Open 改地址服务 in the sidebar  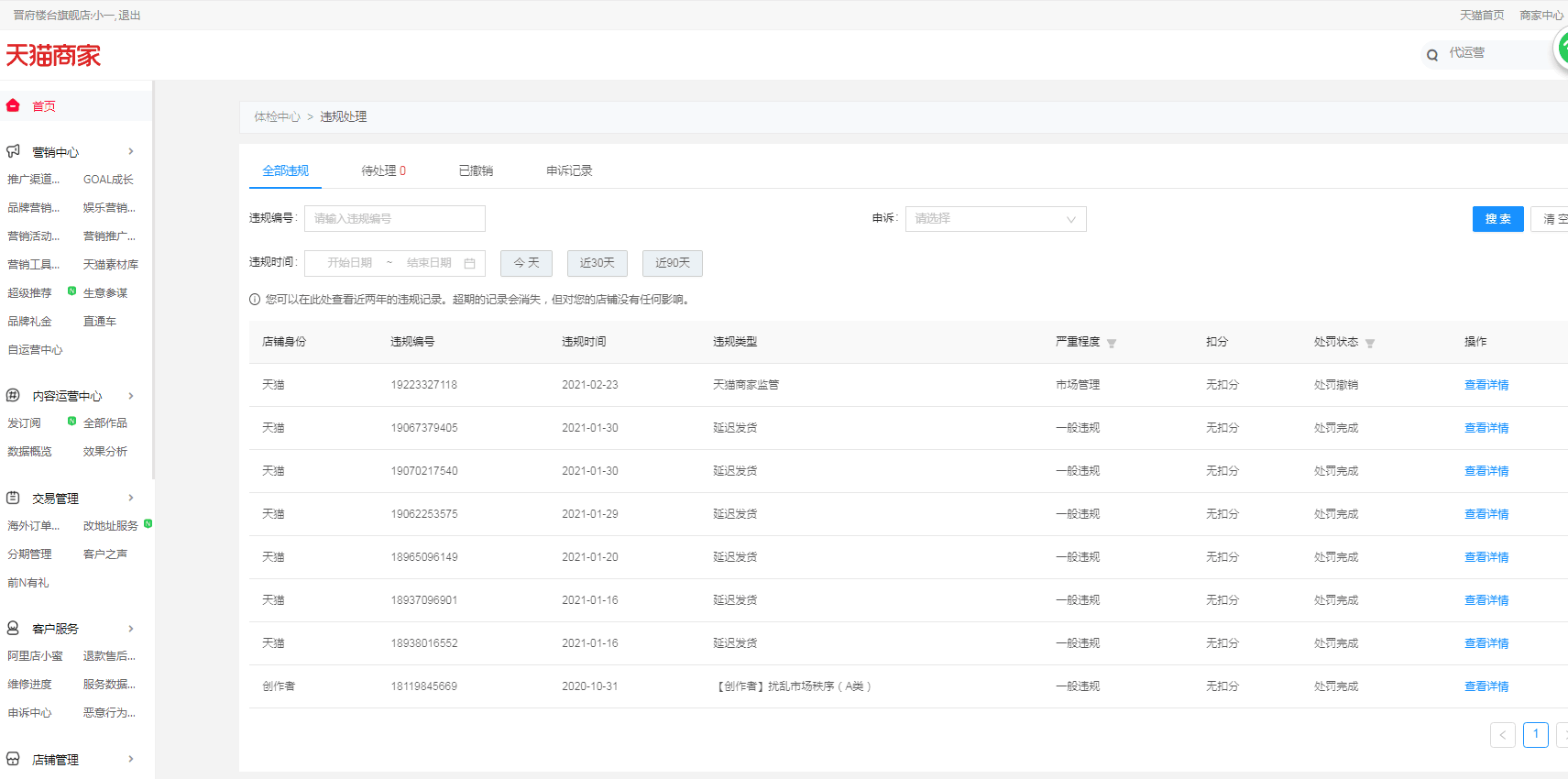110,526
